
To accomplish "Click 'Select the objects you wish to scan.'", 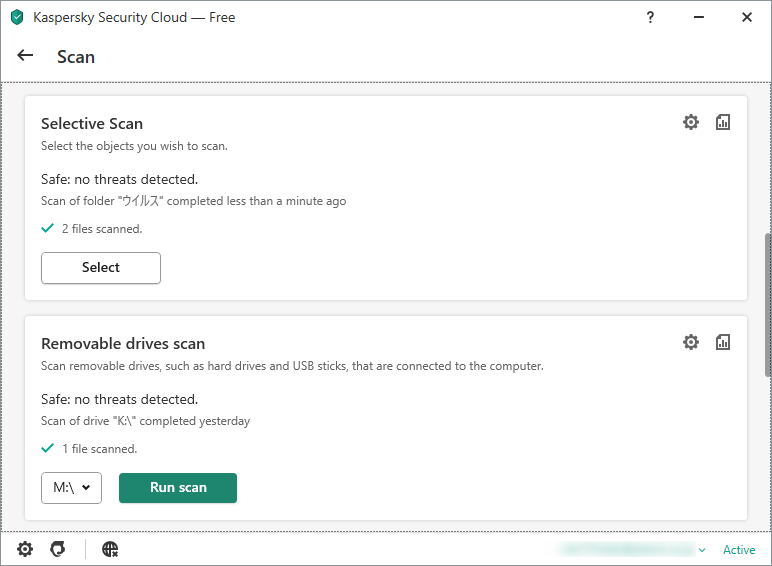I will click(134, 146).
